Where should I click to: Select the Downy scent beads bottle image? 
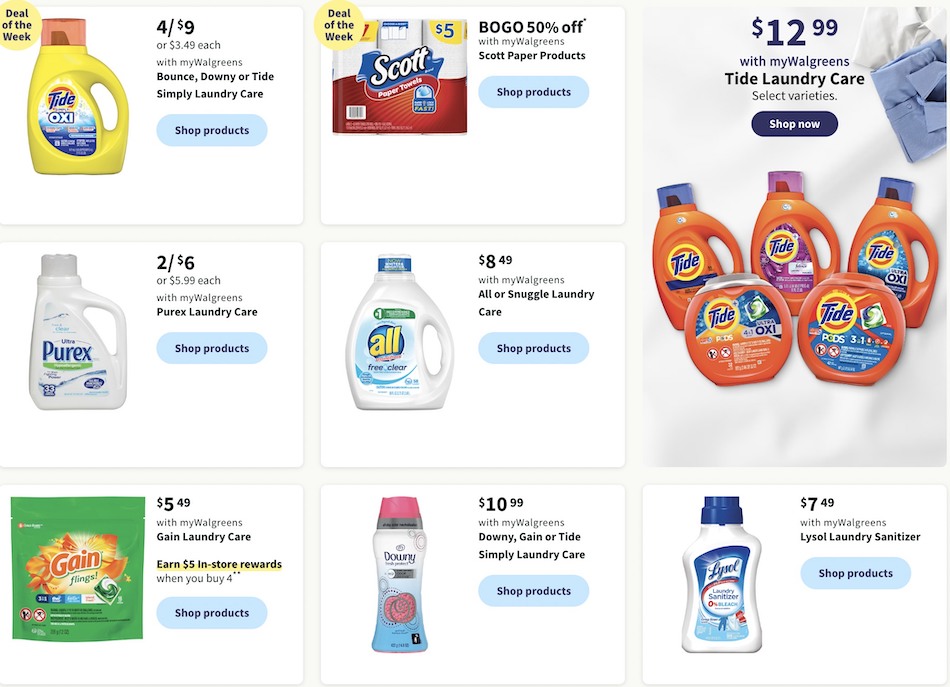pos(399,574)
